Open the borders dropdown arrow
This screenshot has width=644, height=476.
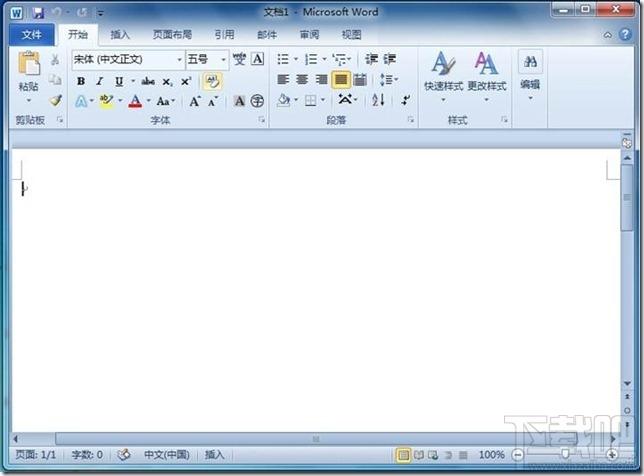(x=323, y=100)
